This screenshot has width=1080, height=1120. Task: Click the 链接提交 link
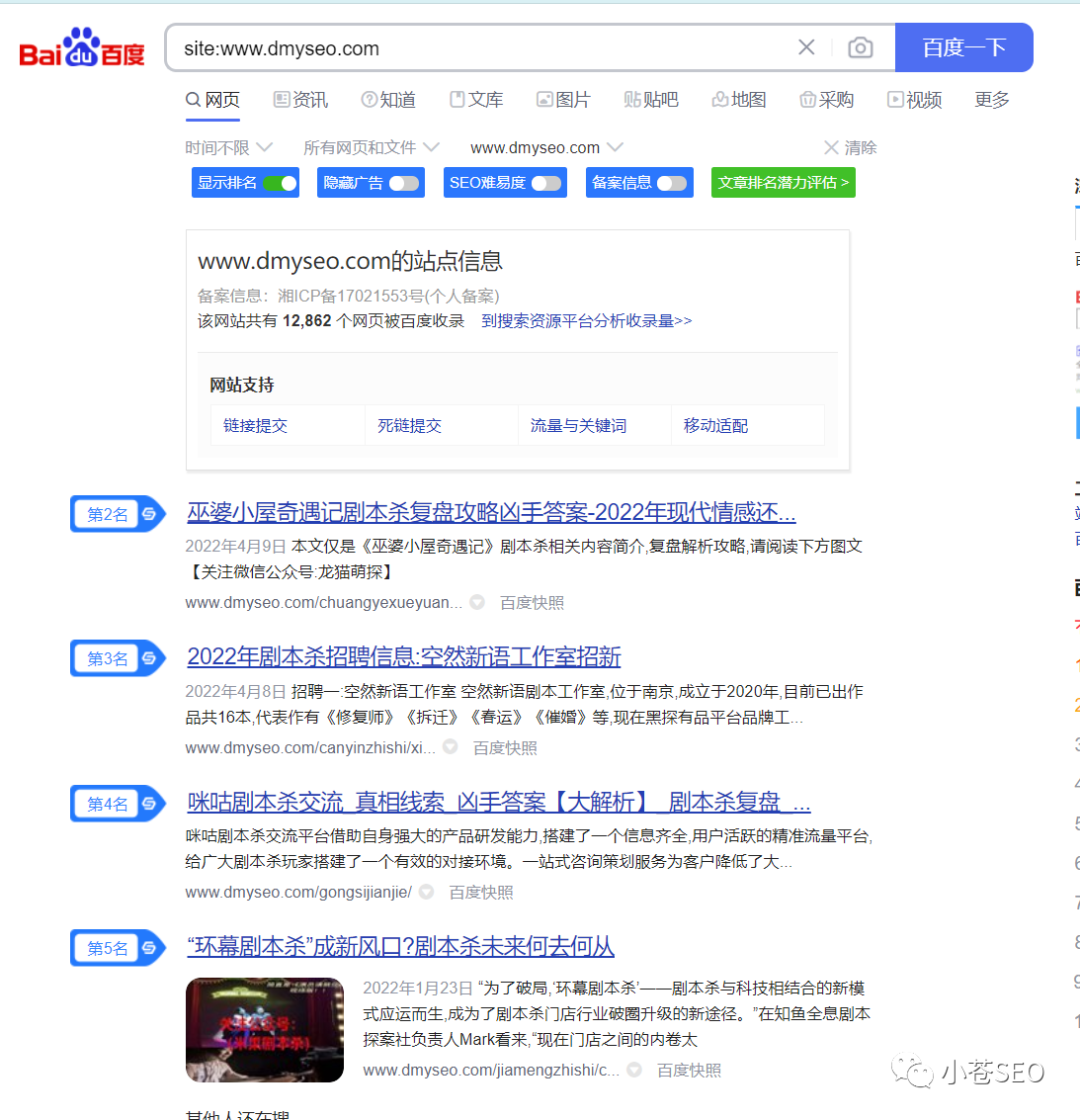pyautogui.click(x=255, y=426)
